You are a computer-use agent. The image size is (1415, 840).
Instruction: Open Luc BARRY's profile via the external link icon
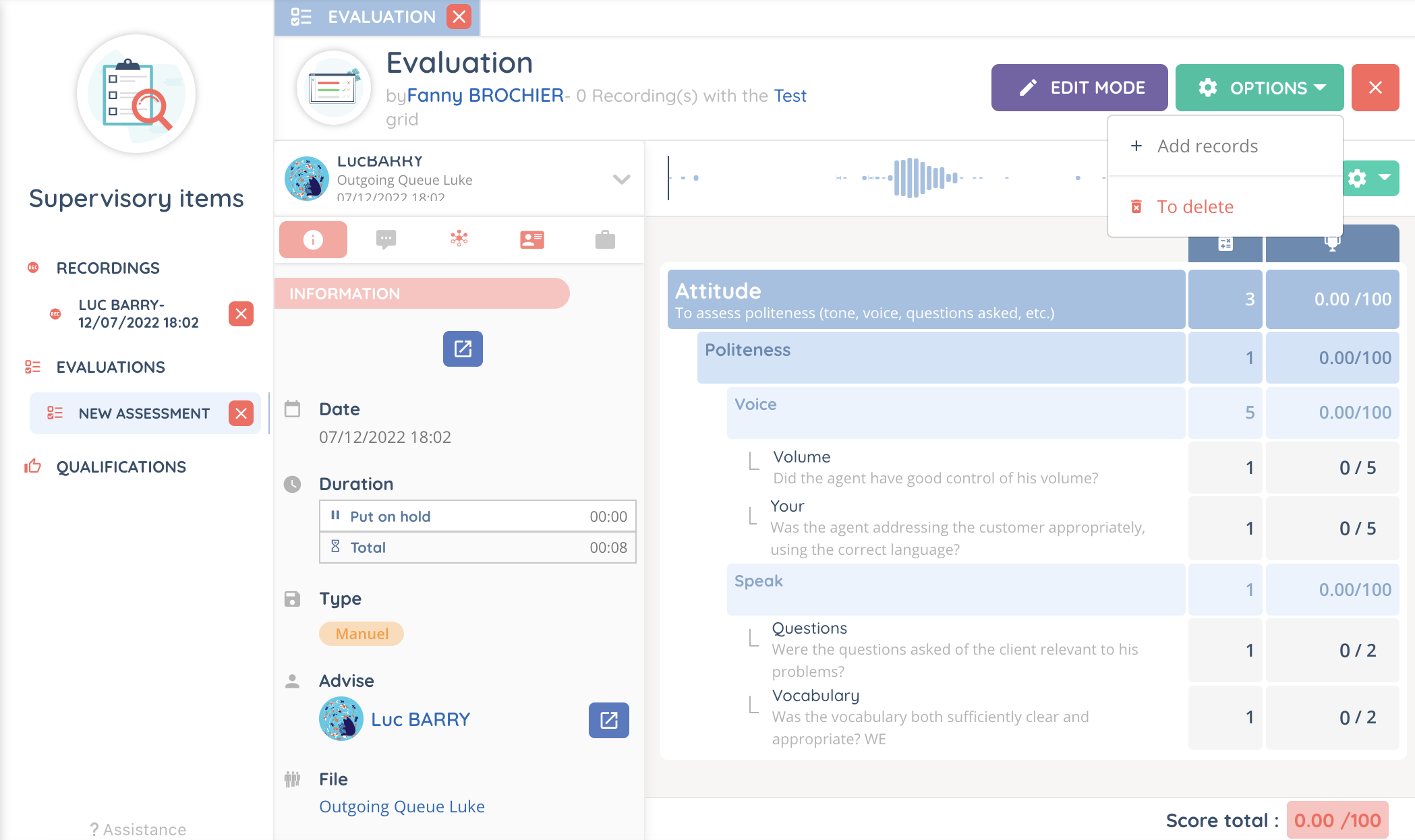pos(608,720)
